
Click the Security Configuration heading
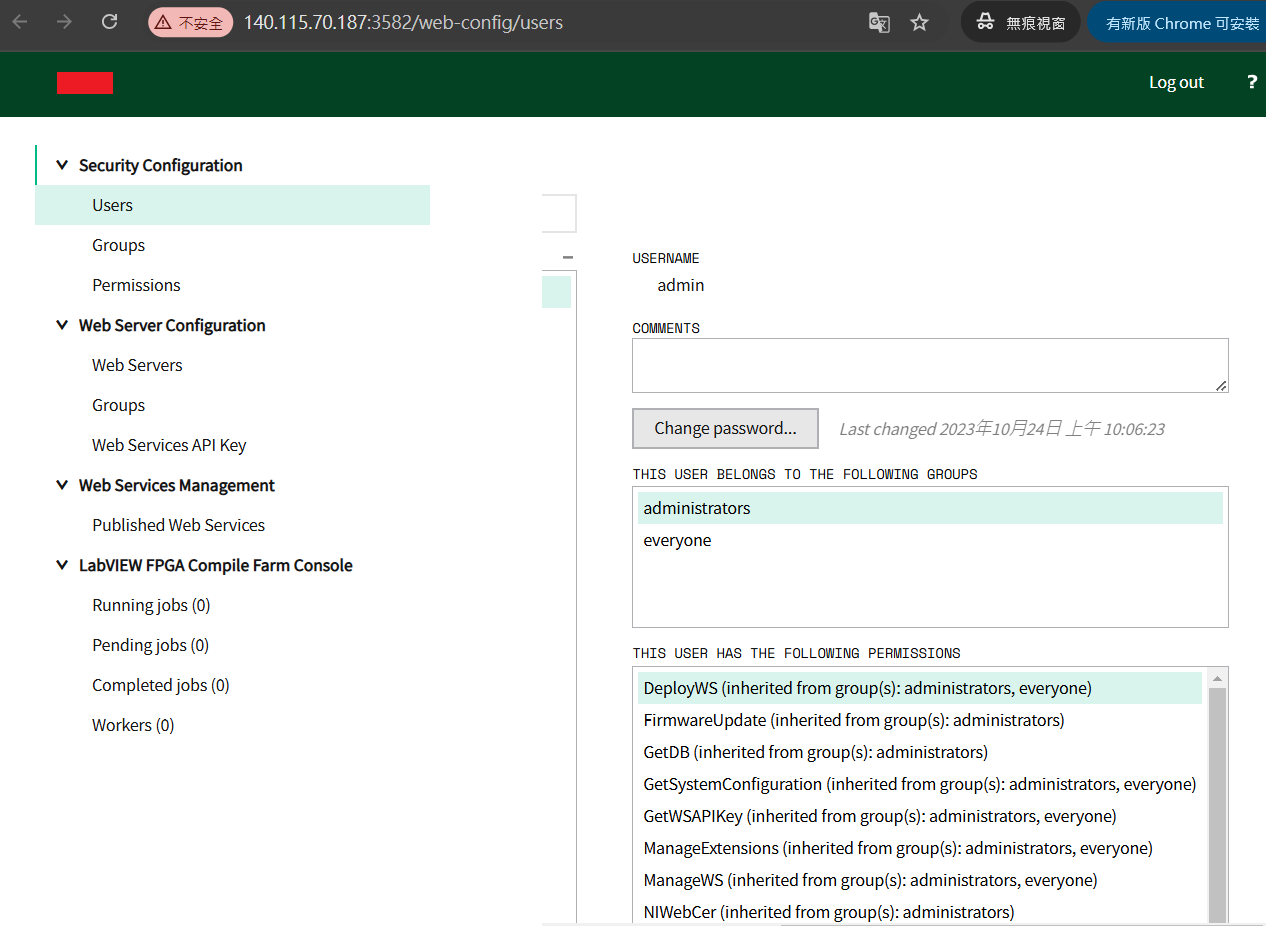pos(161,165)
